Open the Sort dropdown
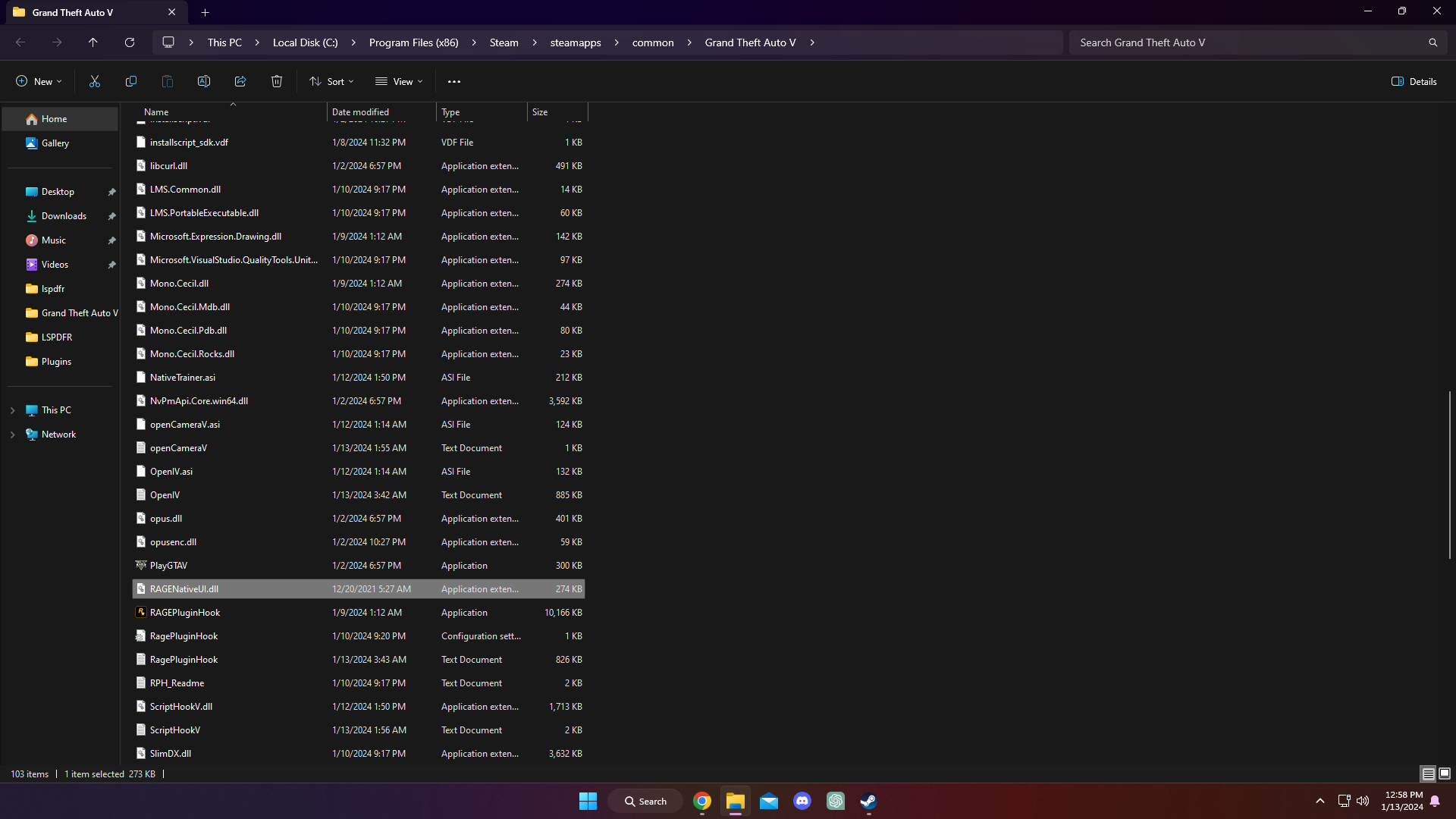 331,81
